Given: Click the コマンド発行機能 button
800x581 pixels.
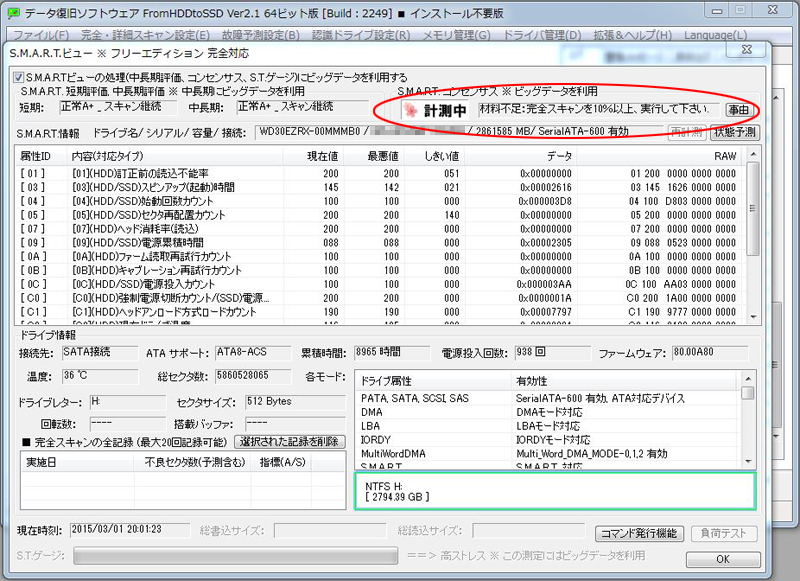Looking at the screenshot, I should click(638, 533).
